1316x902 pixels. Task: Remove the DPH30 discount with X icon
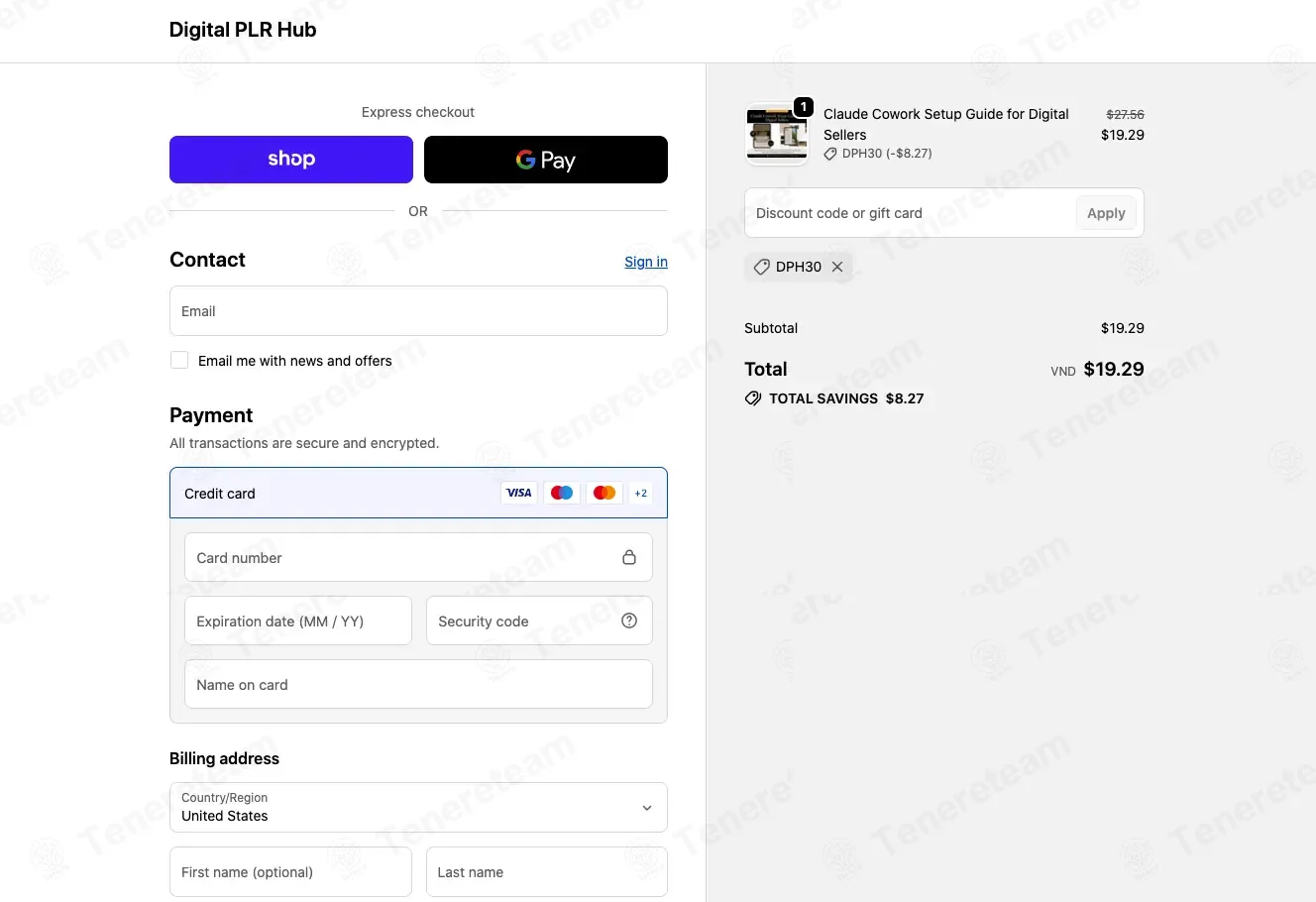837,267
